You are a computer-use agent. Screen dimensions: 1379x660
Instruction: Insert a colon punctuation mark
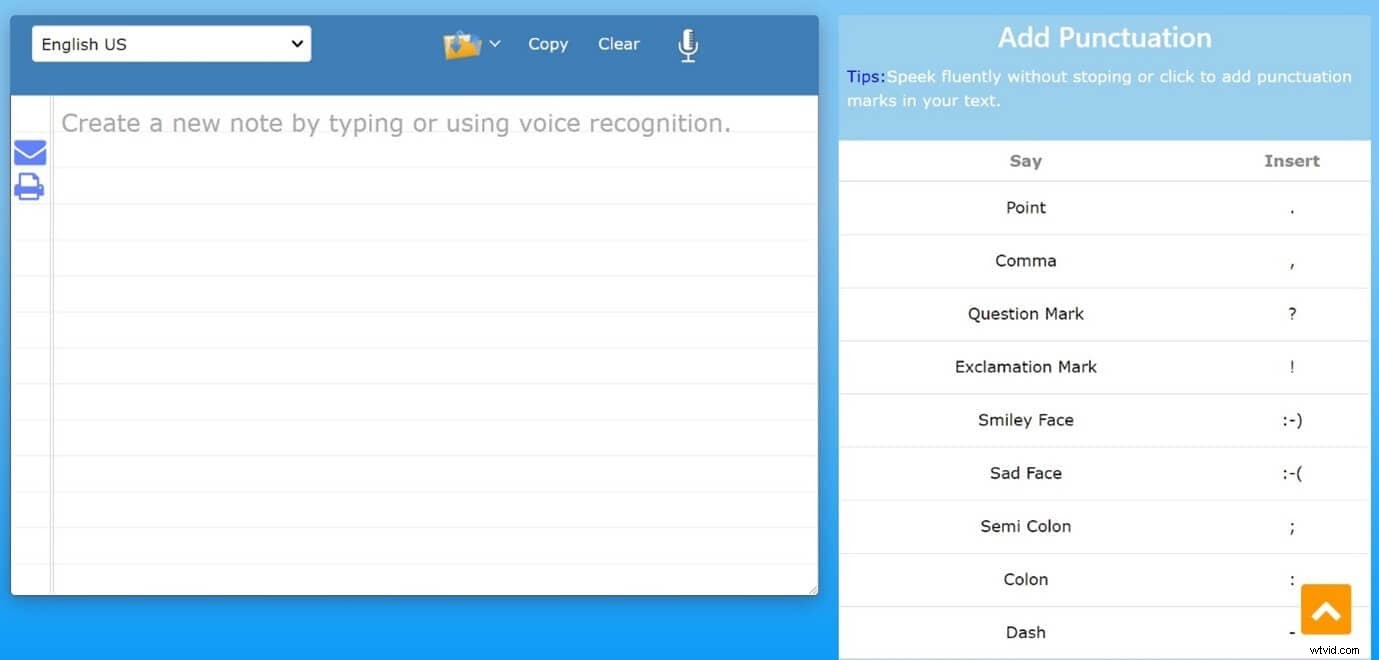coord(1291,579)
